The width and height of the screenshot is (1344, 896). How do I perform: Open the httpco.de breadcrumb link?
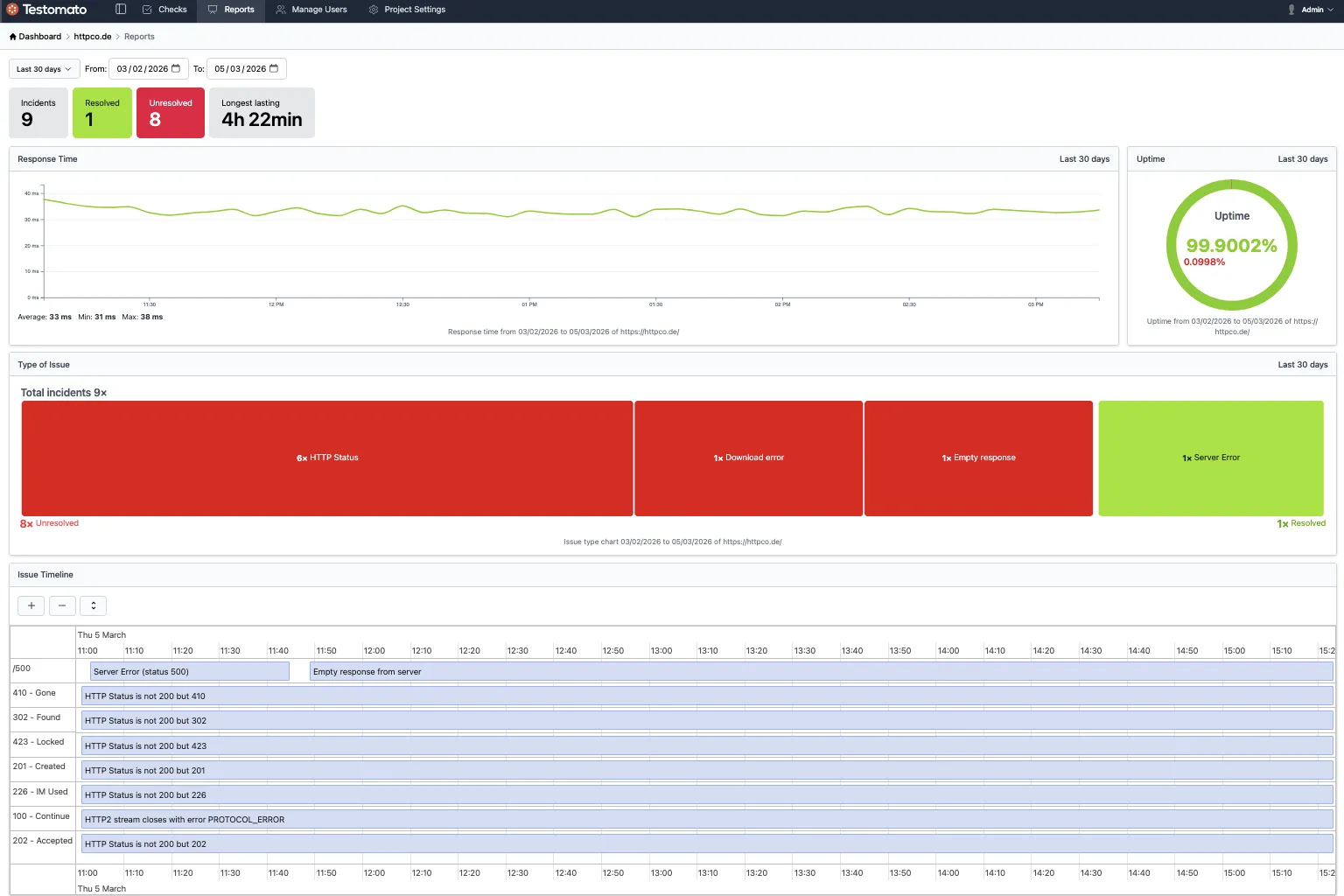coord(91,36)
